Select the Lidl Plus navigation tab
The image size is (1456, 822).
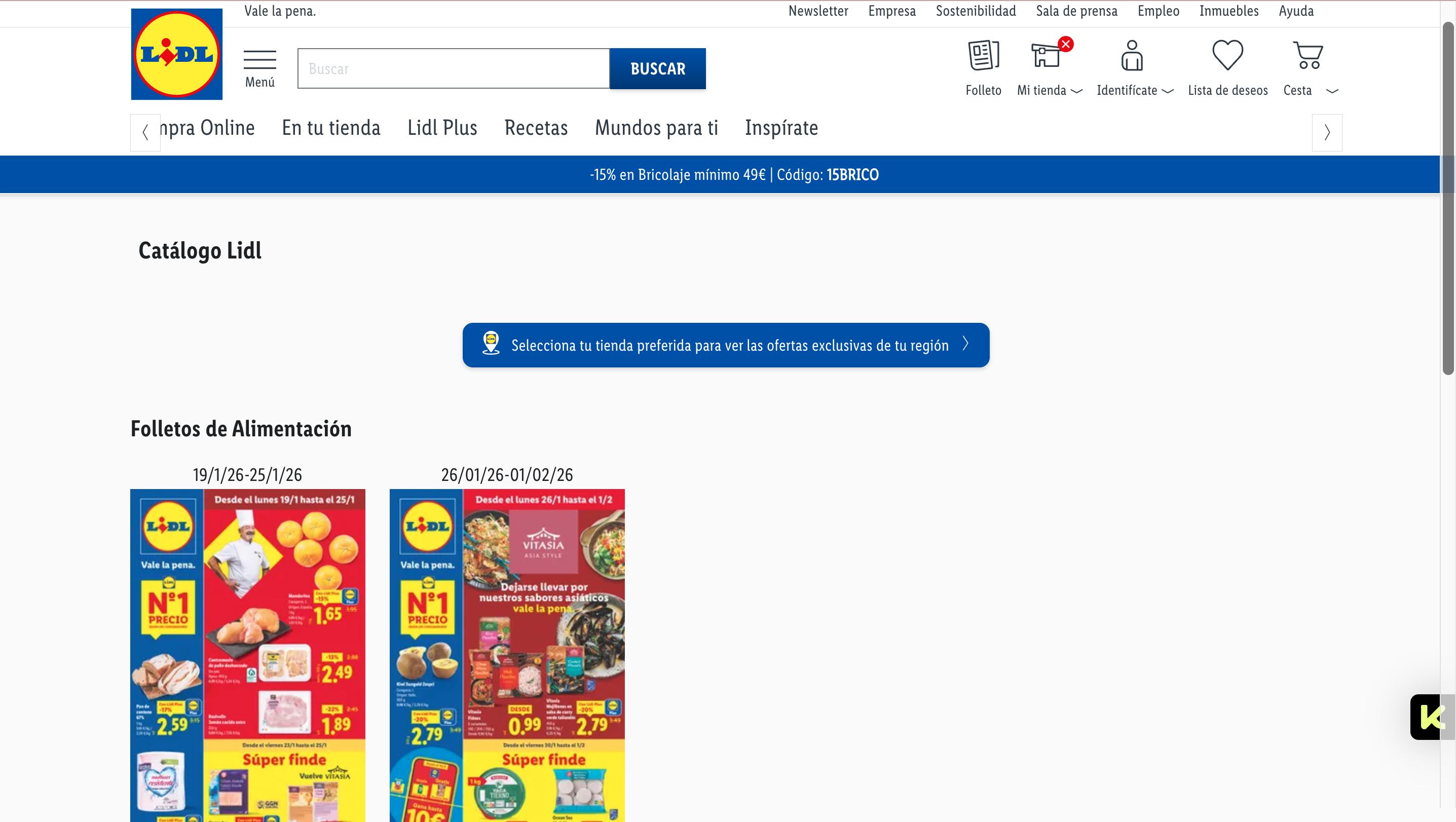point(442,128)
